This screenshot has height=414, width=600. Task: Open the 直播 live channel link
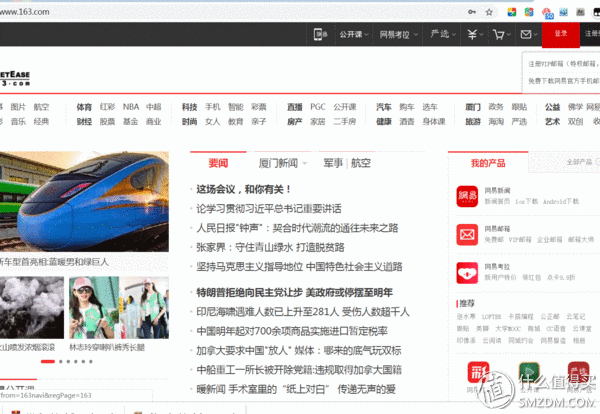295,107
